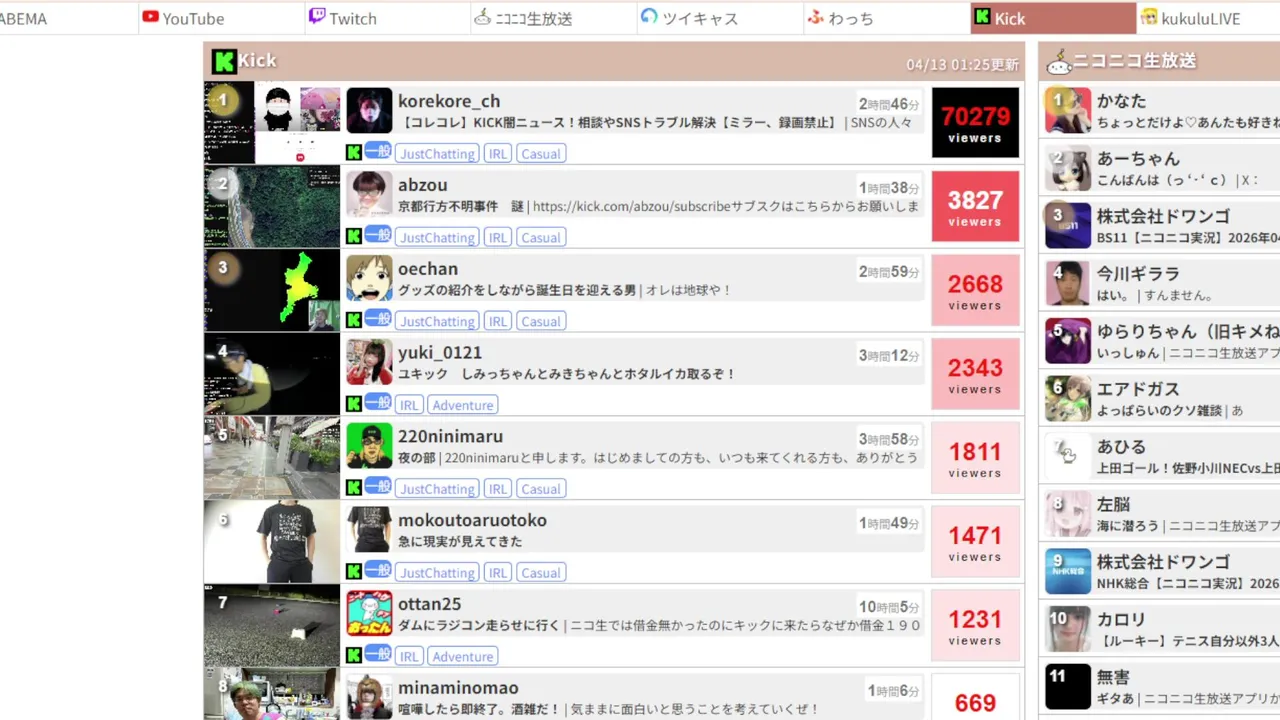Click the ニコニコ生放送 panel header icon

(x=1058, y=62)
